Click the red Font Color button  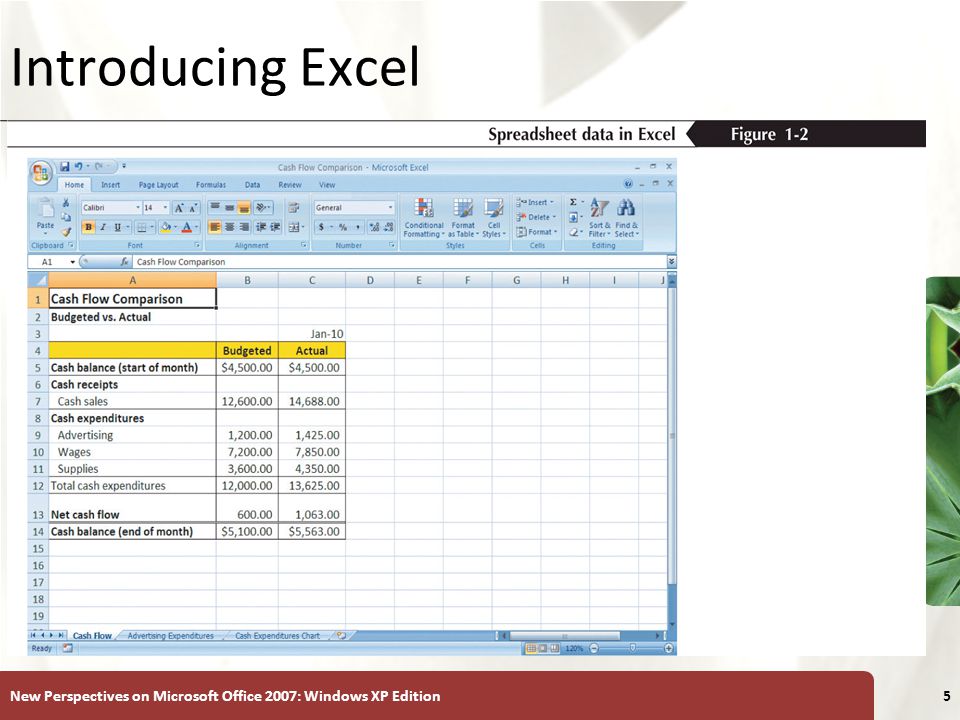(187, 227)
